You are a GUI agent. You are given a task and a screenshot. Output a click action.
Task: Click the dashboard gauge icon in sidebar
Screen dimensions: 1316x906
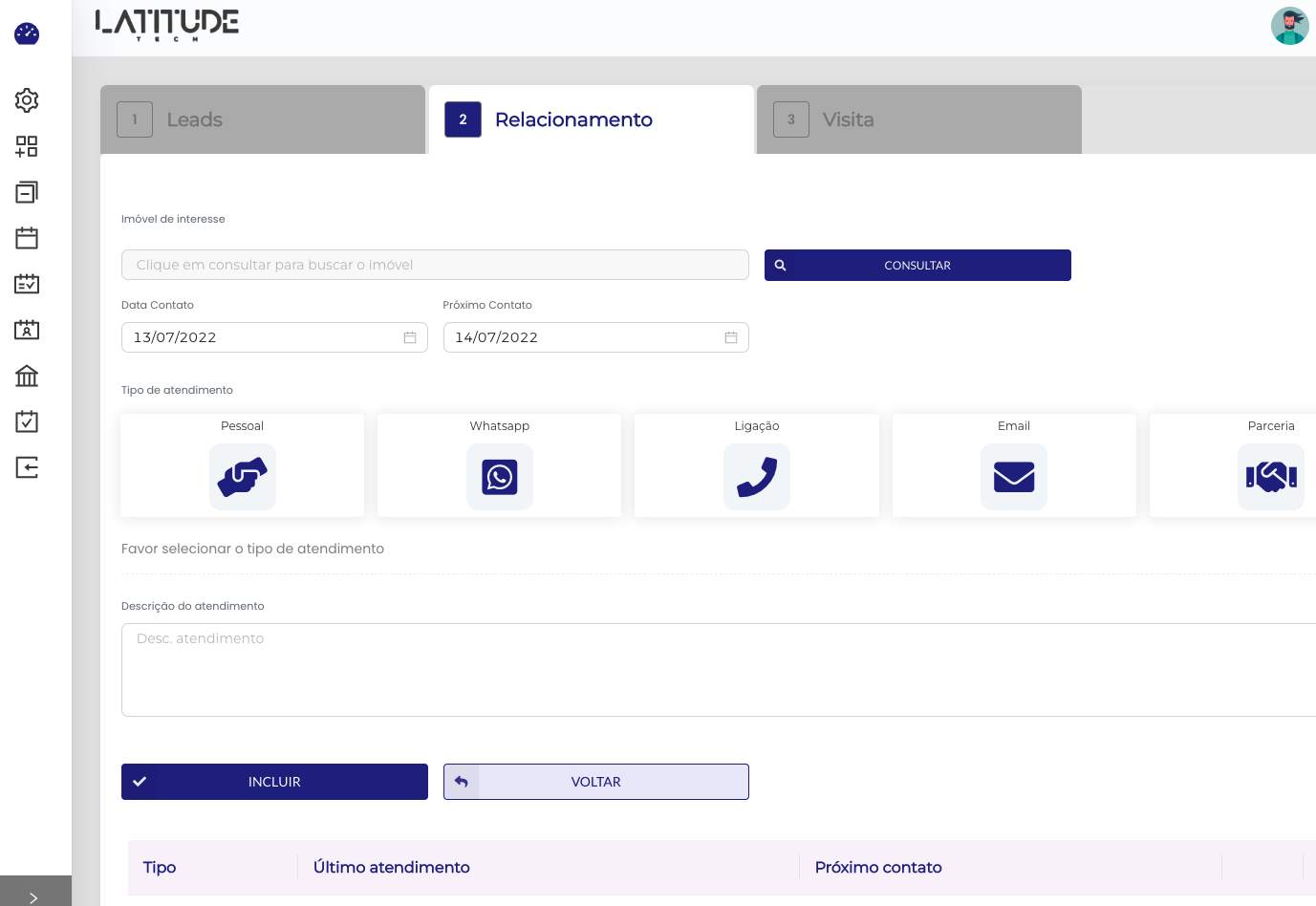(27, 34)
